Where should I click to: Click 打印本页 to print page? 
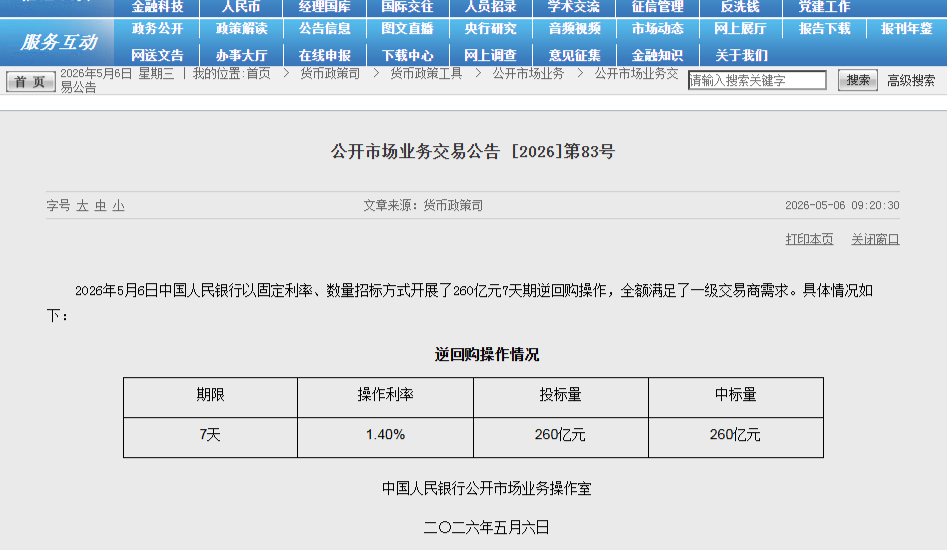(x=809, y=239)
